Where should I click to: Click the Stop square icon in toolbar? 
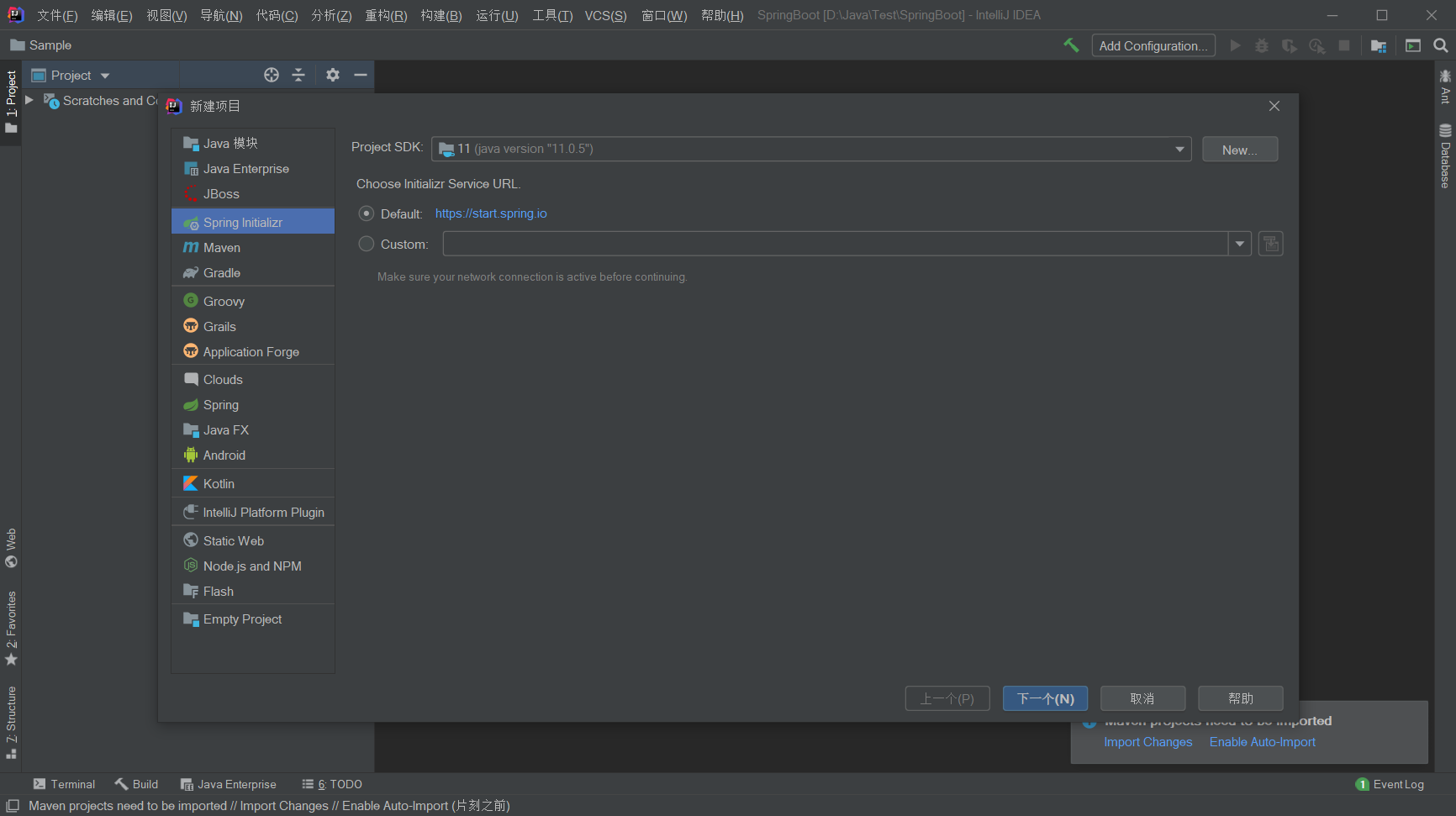pyautogui.click(x=1344, y=45)
